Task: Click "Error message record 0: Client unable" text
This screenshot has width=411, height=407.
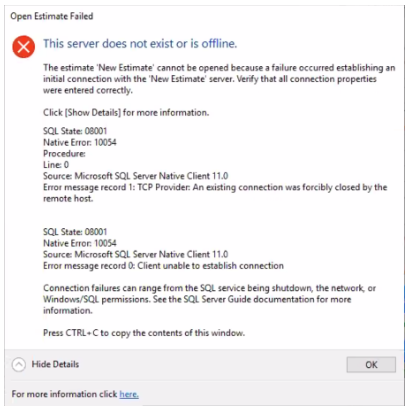Action: tap(163, 266)
